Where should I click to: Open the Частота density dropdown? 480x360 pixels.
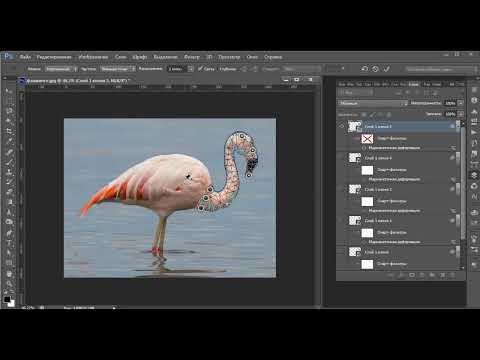pyautogui.click(x=118, y=69)
